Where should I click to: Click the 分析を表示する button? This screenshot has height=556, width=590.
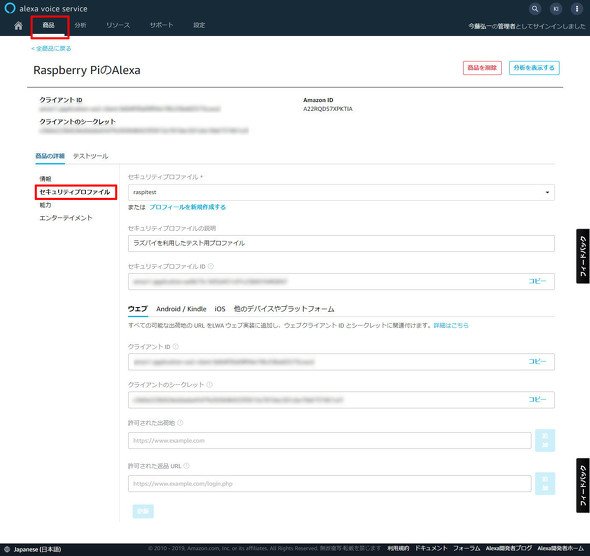(x=534, y=68)
